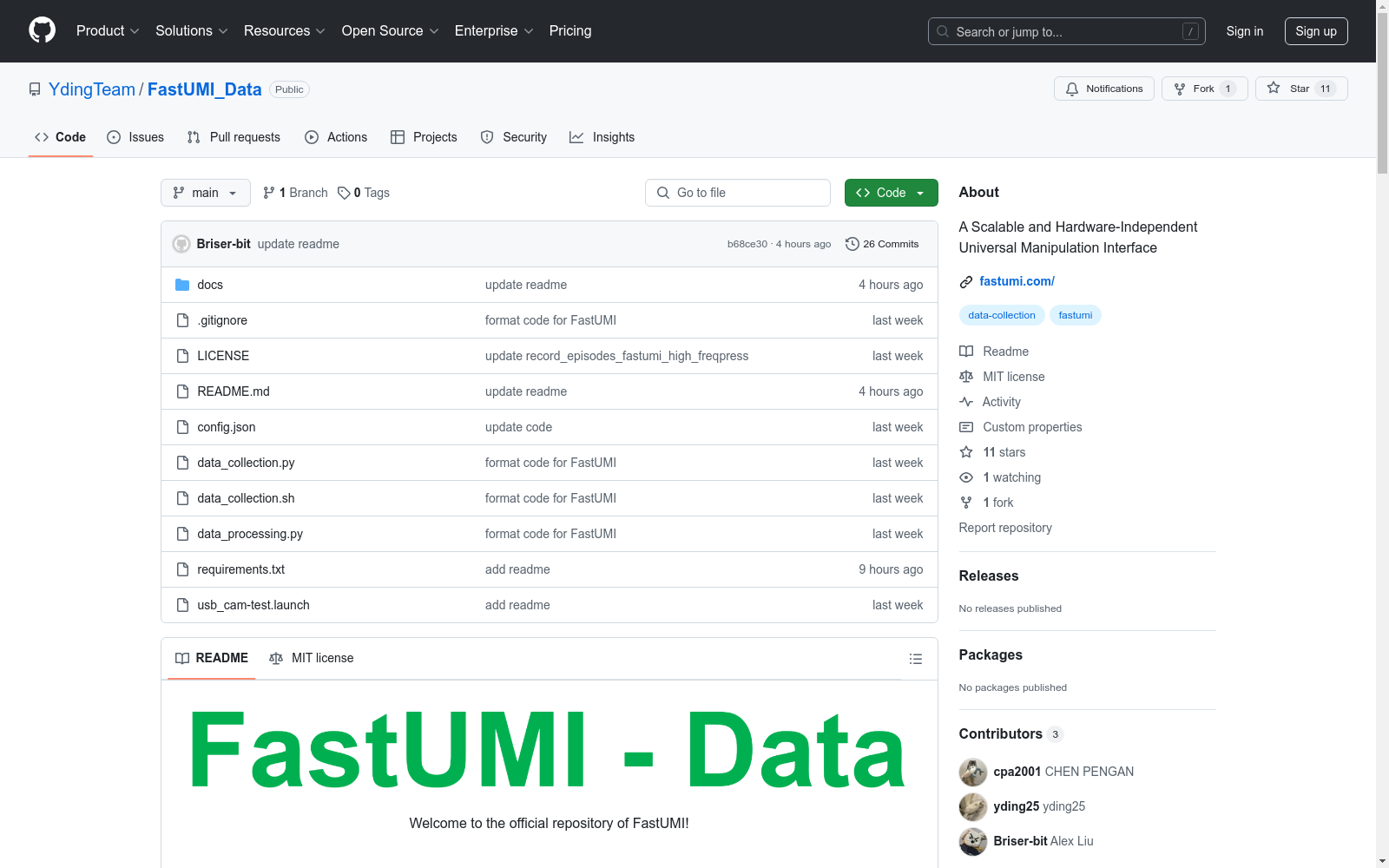Open the README outline list icon
Image resolution: width=1389 pixels, height=868 pixels.
[915, 659]
